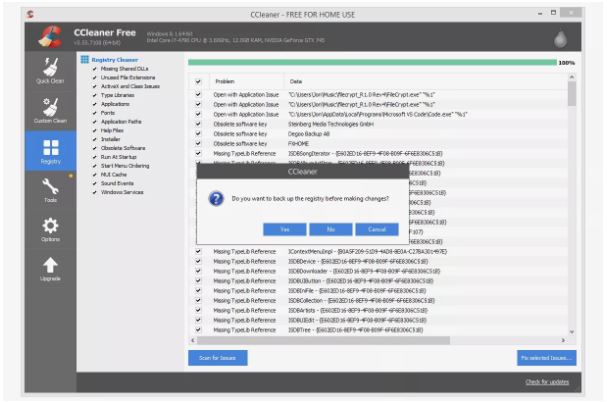Click the title bar app icon
The image size is (607, 402).
(30, 14)
